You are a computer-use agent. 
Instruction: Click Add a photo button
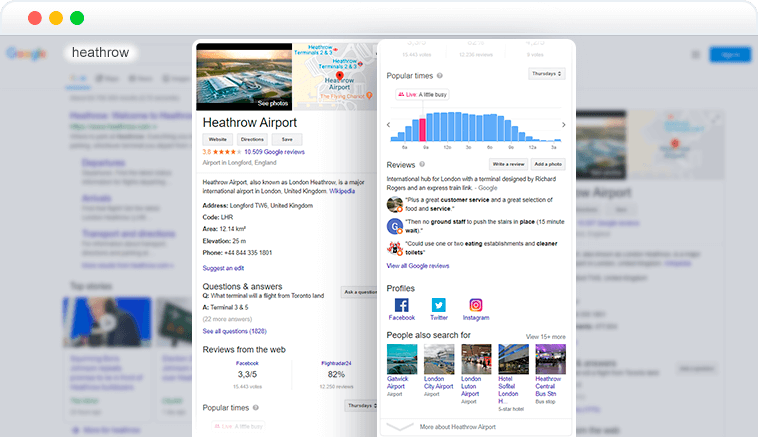coord(548,164)
